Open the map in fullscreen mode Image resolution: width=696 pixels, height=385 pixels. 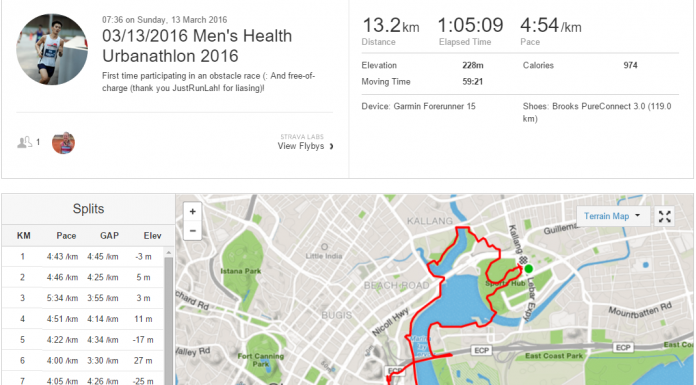(x=664, y=217)
